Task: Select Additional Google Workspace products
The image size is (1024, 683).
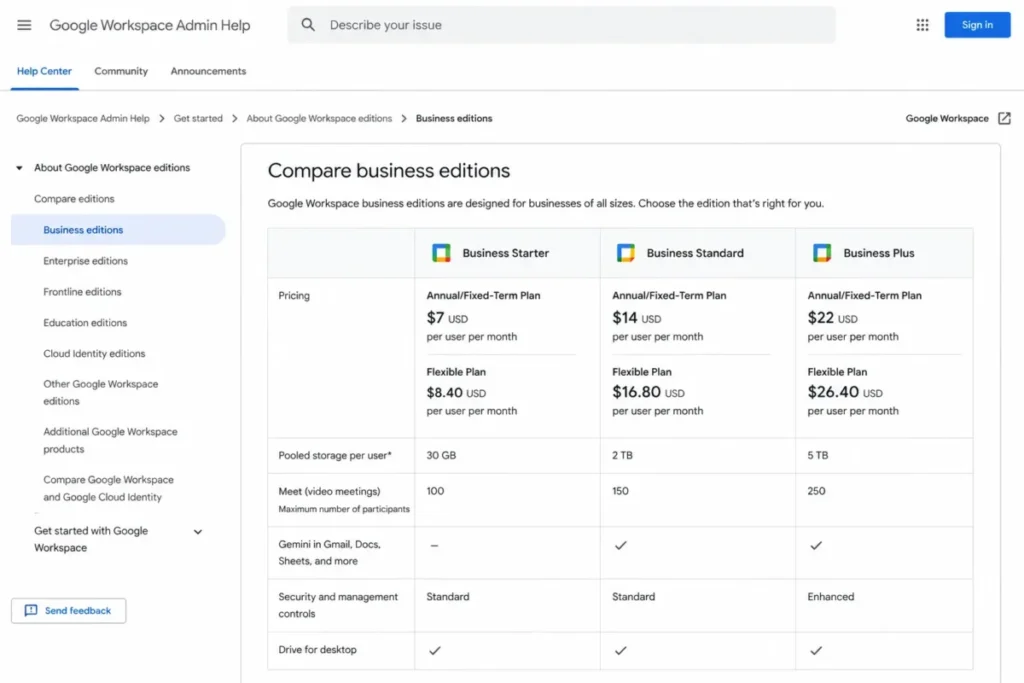Action: pyautogui.click(x=110, y=440)
